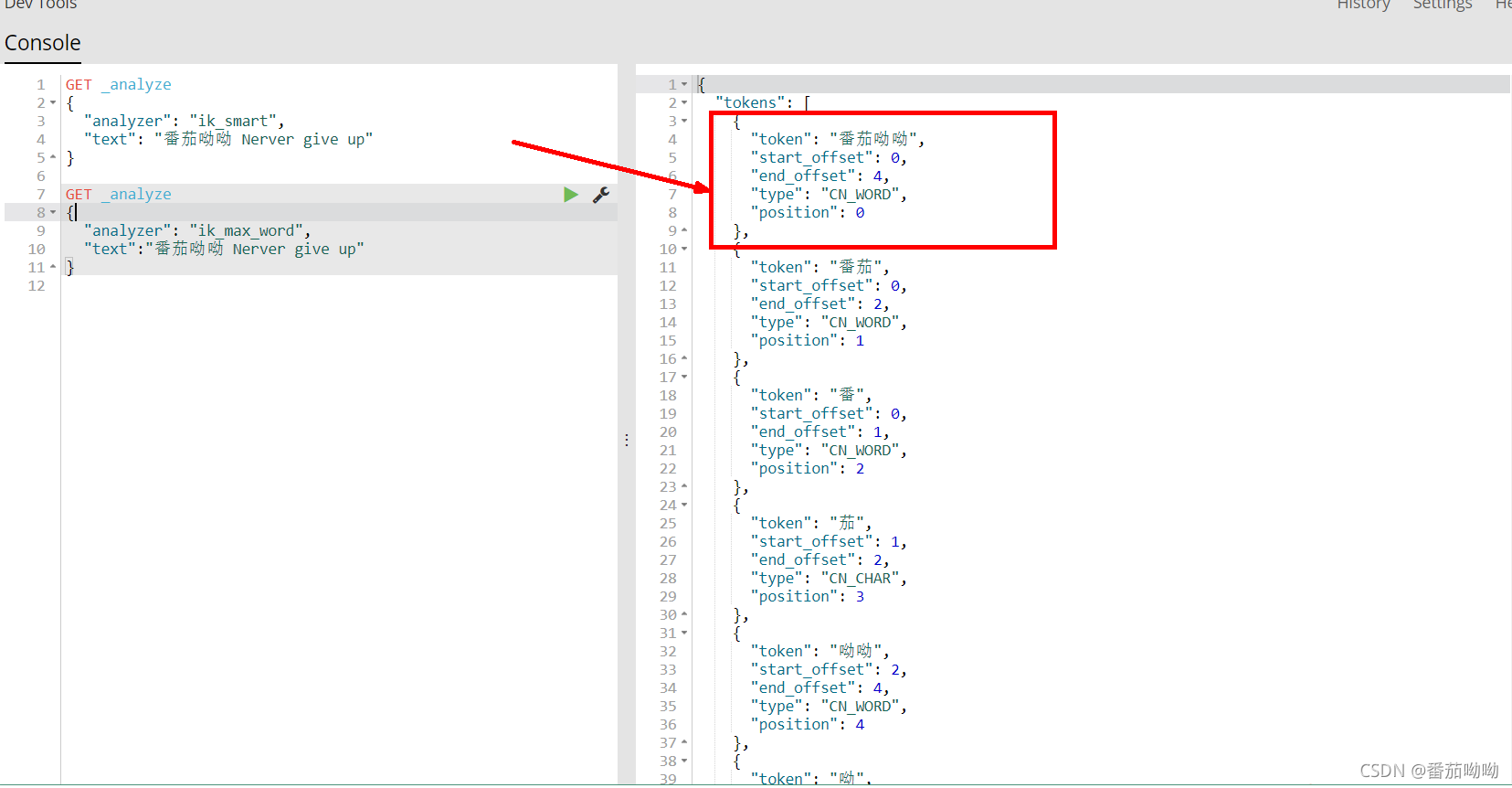
Task: Click the "token": "番茄呦呦" output line
Action: point(838,139)
